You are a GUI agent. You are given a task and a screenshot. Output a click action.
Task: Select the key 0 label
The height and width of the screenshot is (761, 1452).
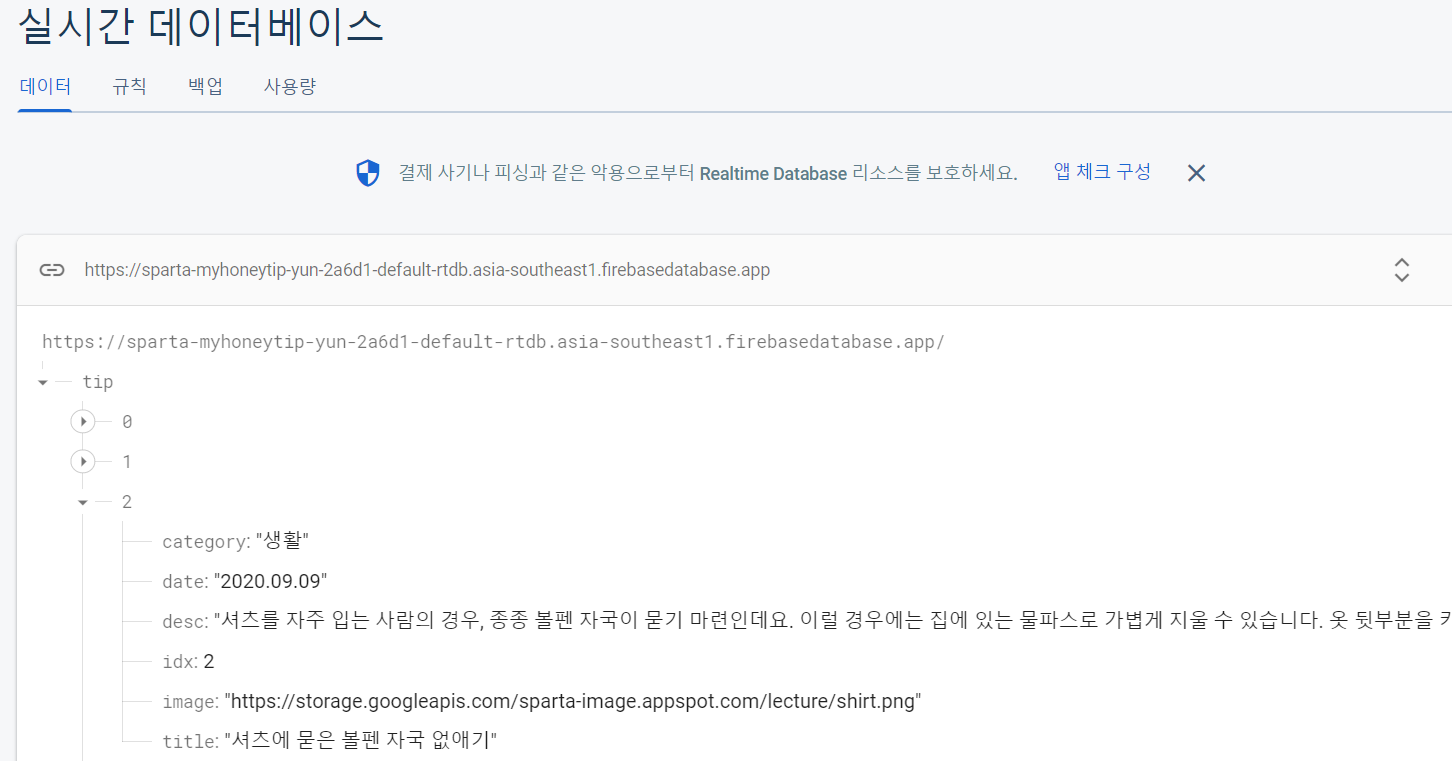tap(127, 422)
